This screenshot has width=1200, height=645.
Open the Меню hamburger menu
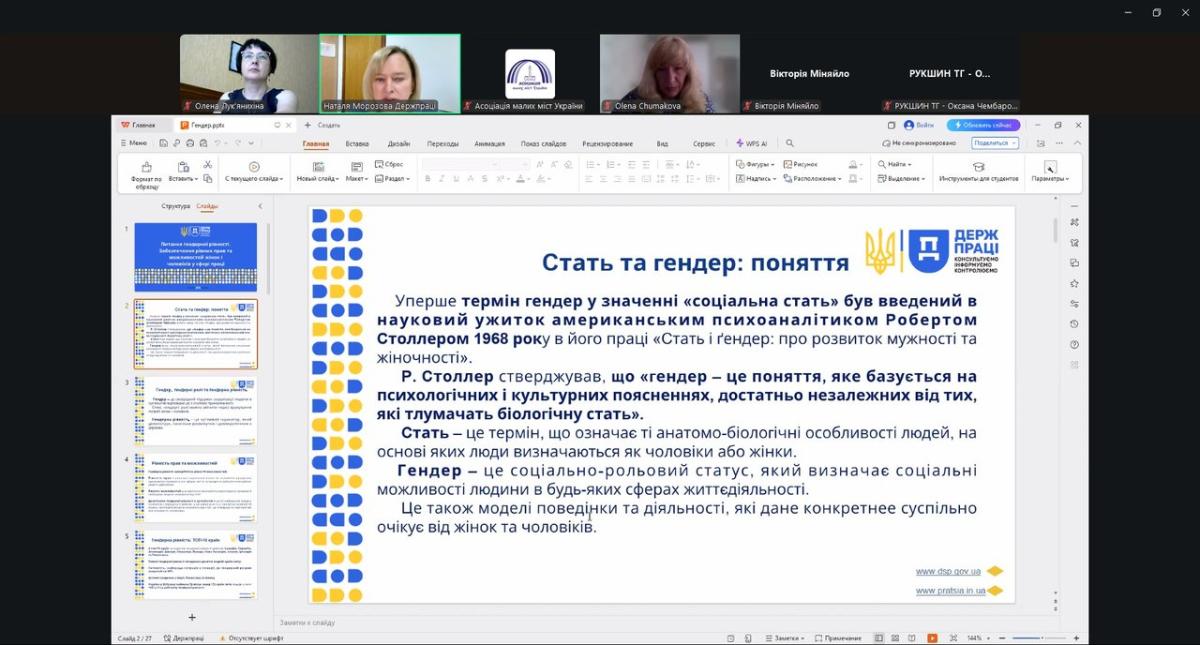point(133,143)
